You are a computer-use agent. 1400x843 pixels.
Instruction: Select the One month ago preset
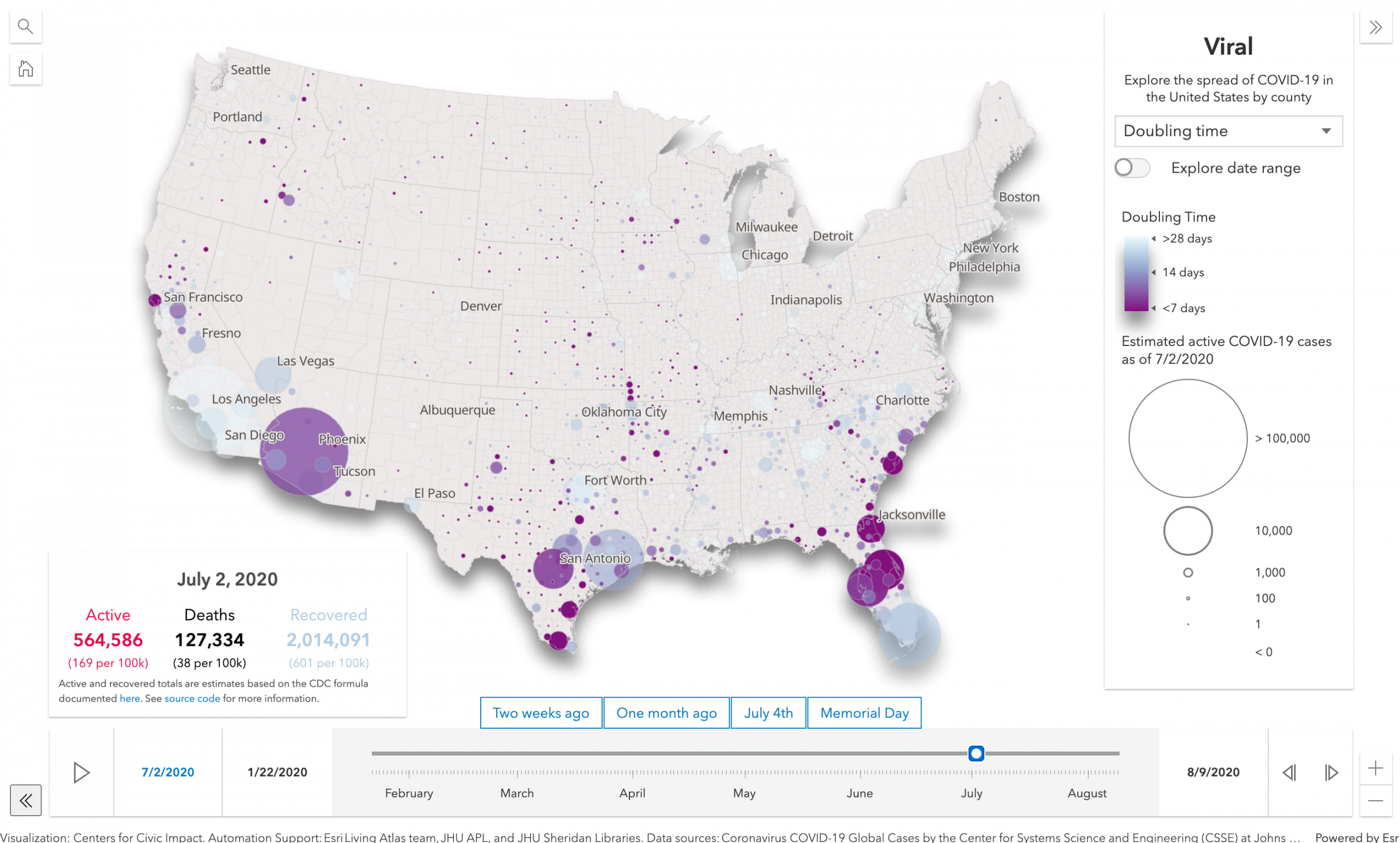tap(666, 713)
